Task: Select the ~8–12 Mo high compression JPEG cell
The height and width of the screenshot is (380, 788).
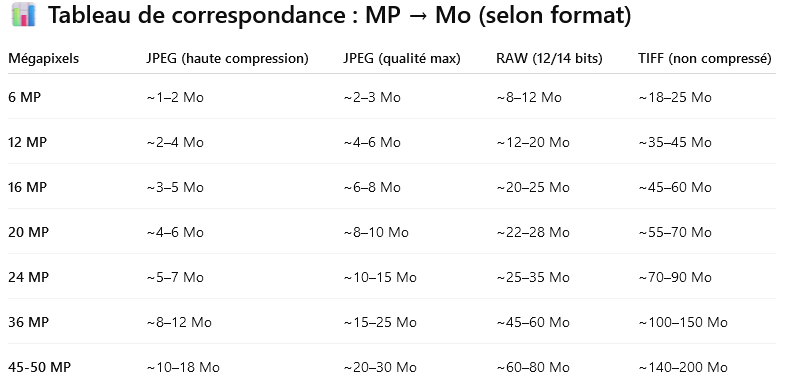Action: click(x=179, y=322)
